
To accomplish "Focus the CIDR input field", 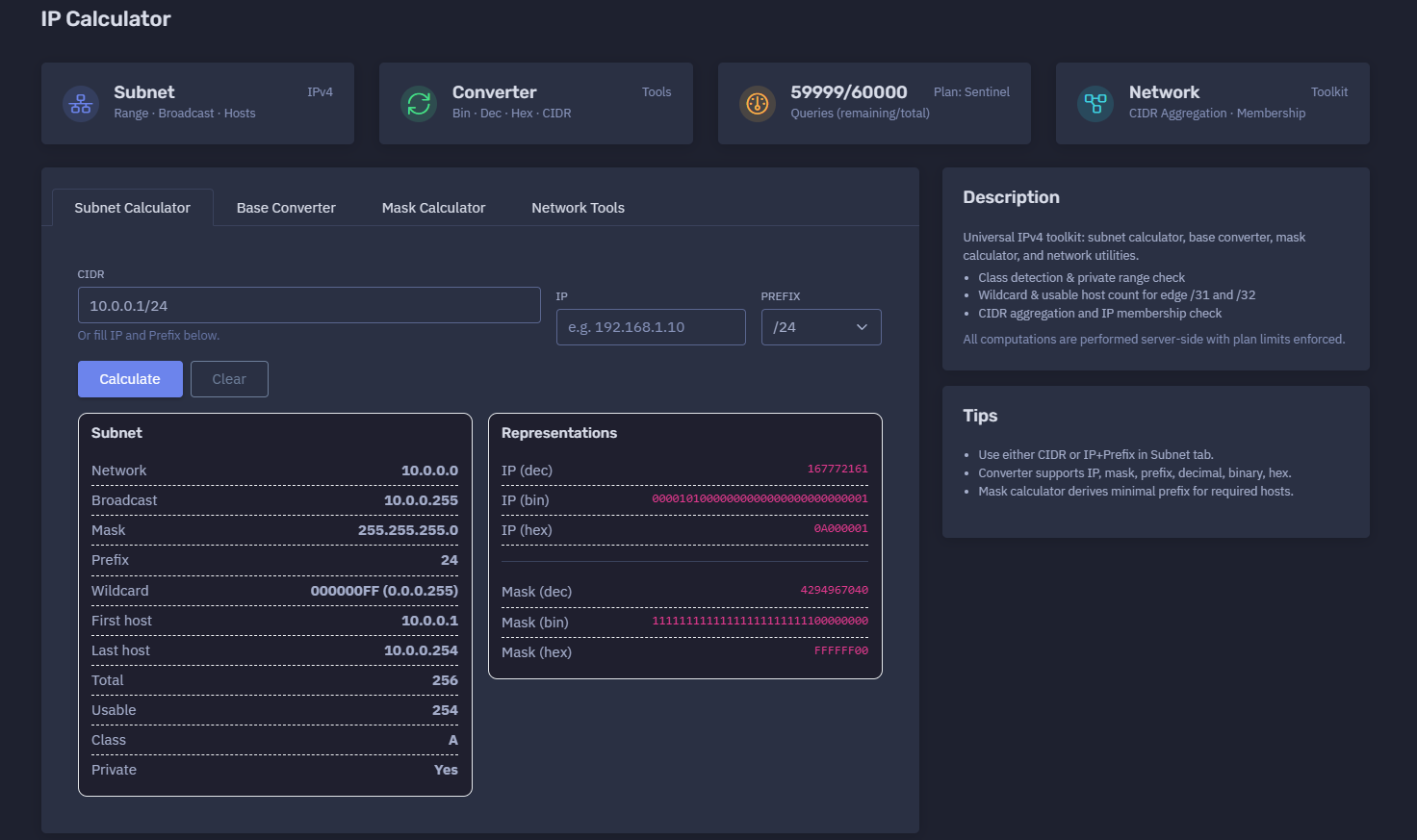I will click(309, 305).
